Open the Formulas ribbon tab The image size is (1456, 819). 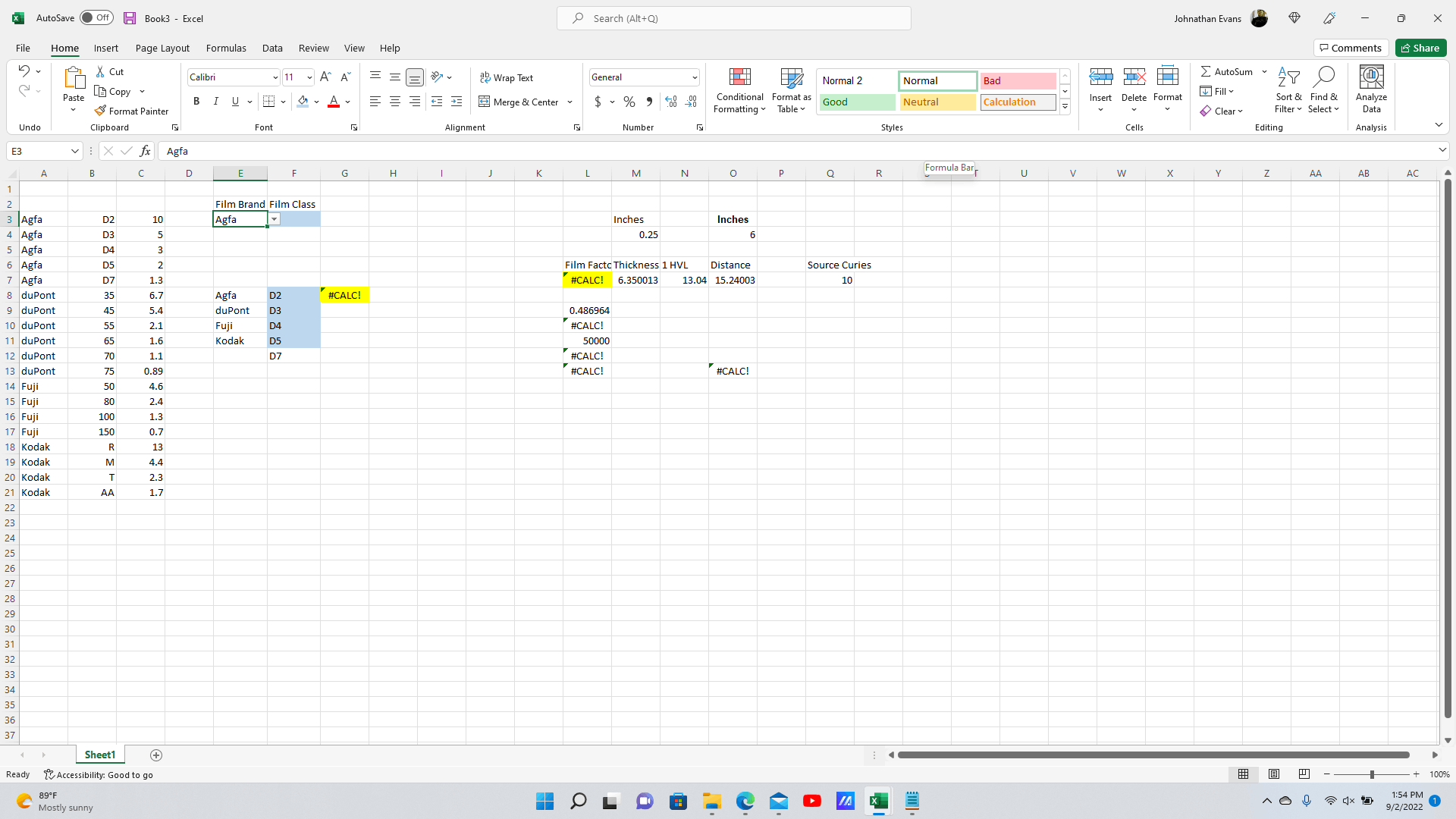[x=226, y=48]
